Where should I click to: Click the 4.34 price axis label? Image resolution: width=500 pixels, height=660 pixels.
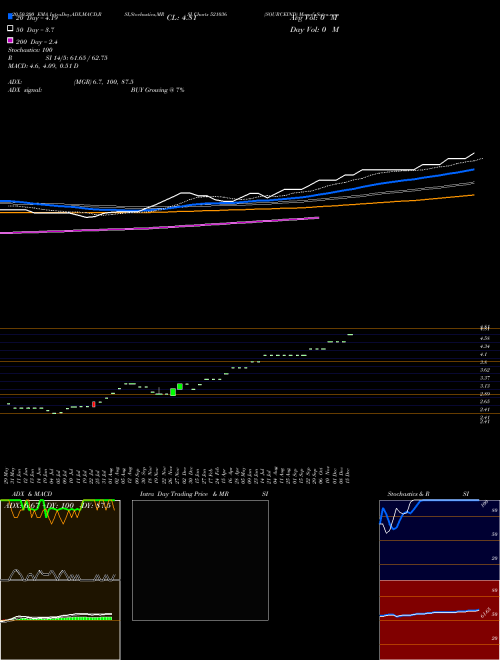point(484,346)
